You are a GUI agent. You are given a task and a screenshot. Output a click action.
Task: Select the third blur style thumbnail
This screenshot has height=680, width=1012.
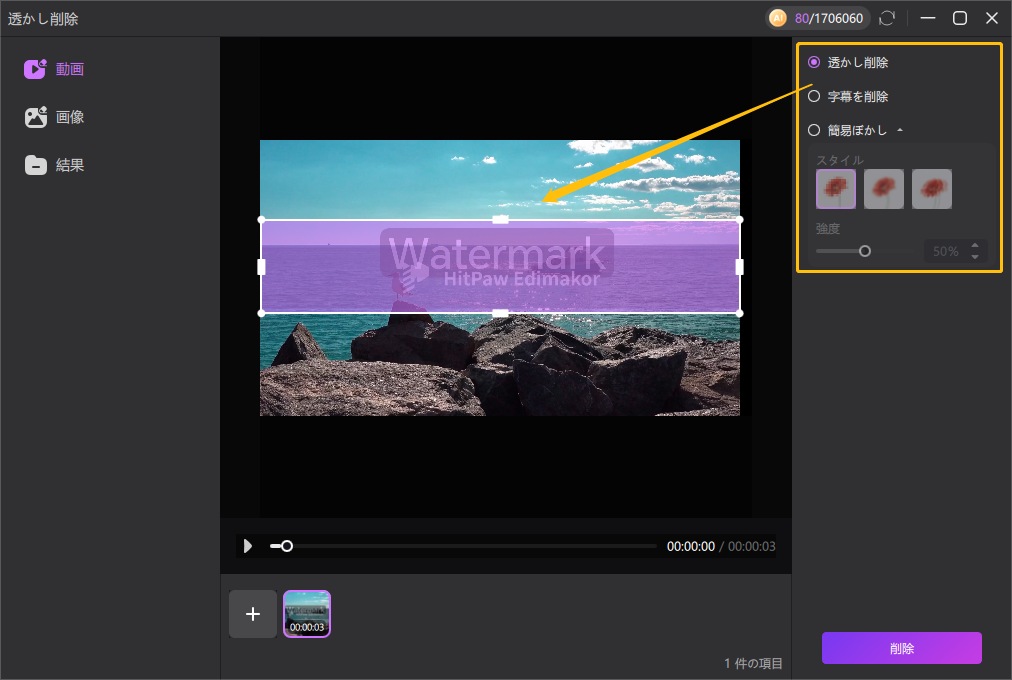pos(932,189)
